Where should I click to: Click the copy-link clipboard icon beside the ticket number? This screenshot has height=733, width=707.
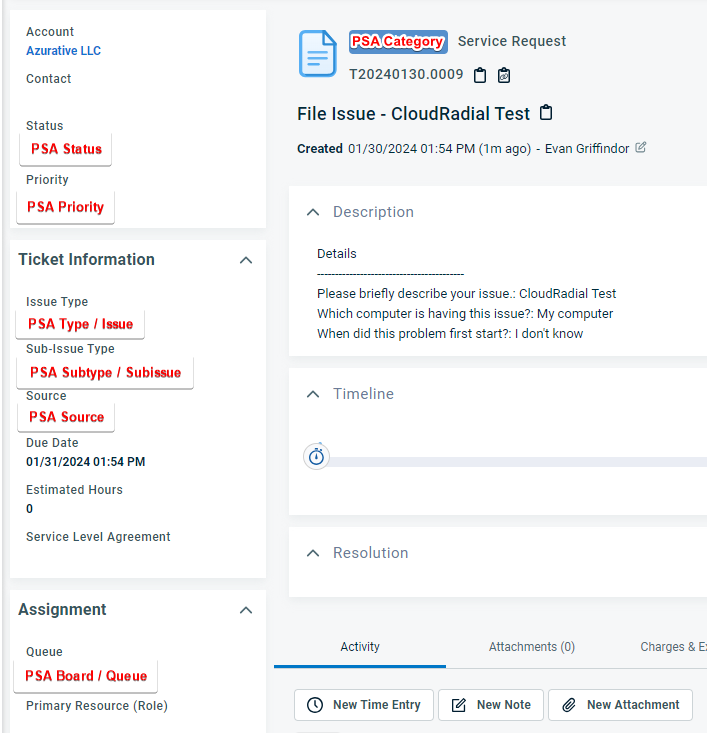(504, 75)
